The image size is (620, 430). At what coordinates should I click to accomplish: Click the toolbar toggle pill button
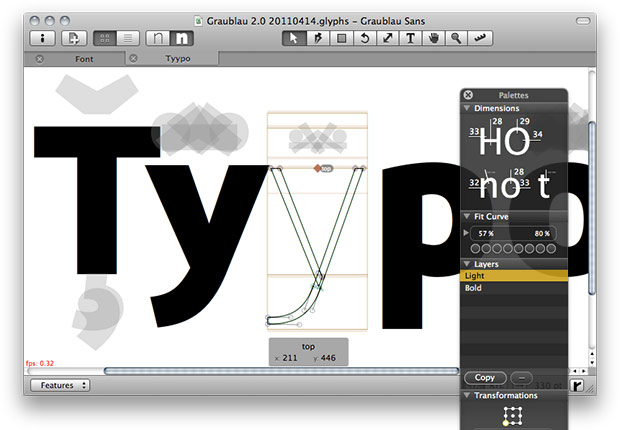583,21
